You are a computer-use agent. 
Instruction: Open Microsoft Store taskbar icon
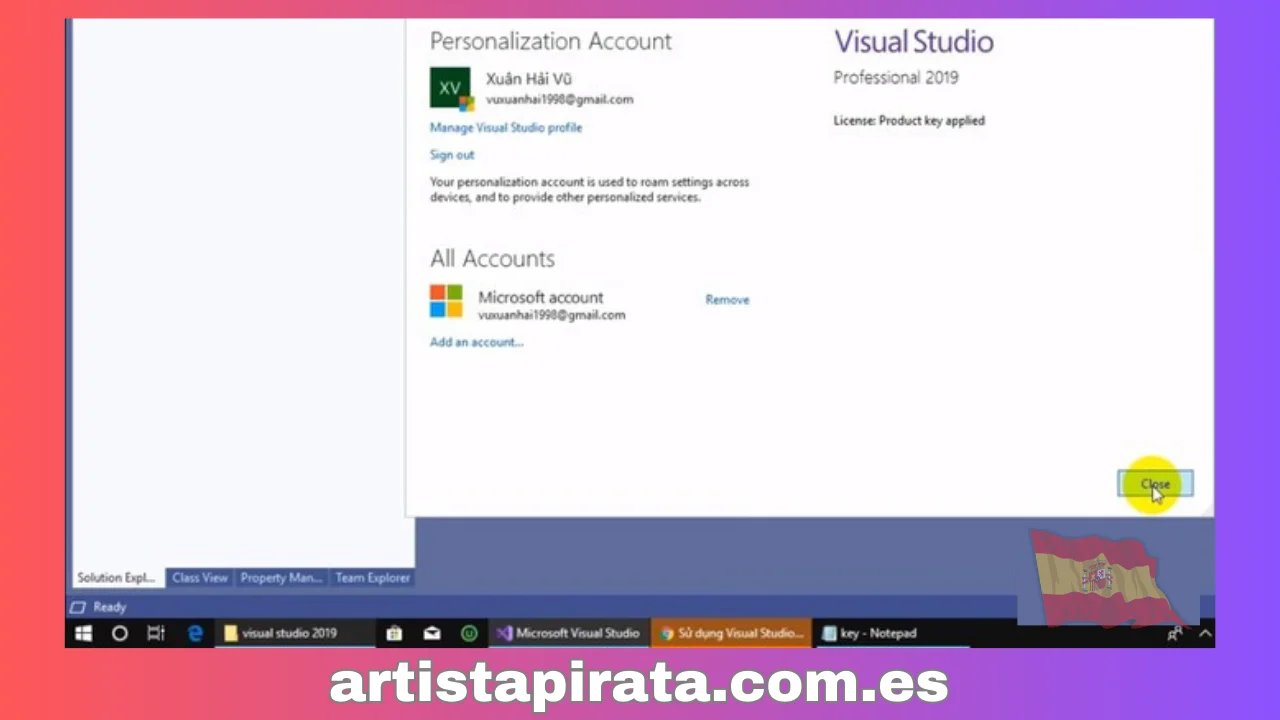coord(394,633)
